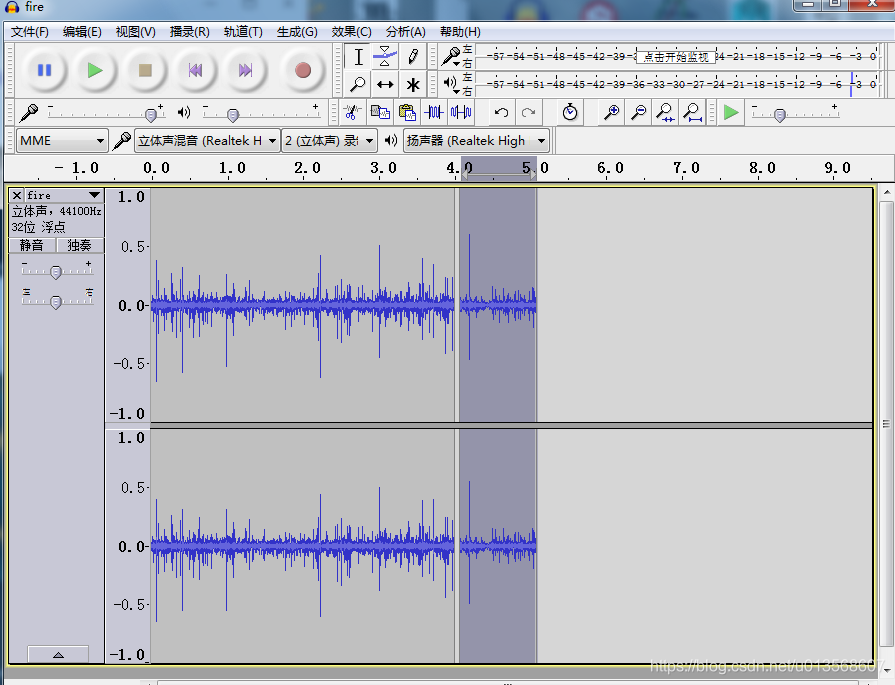
Task: Mute the fire track
Action: coord(32,245)
